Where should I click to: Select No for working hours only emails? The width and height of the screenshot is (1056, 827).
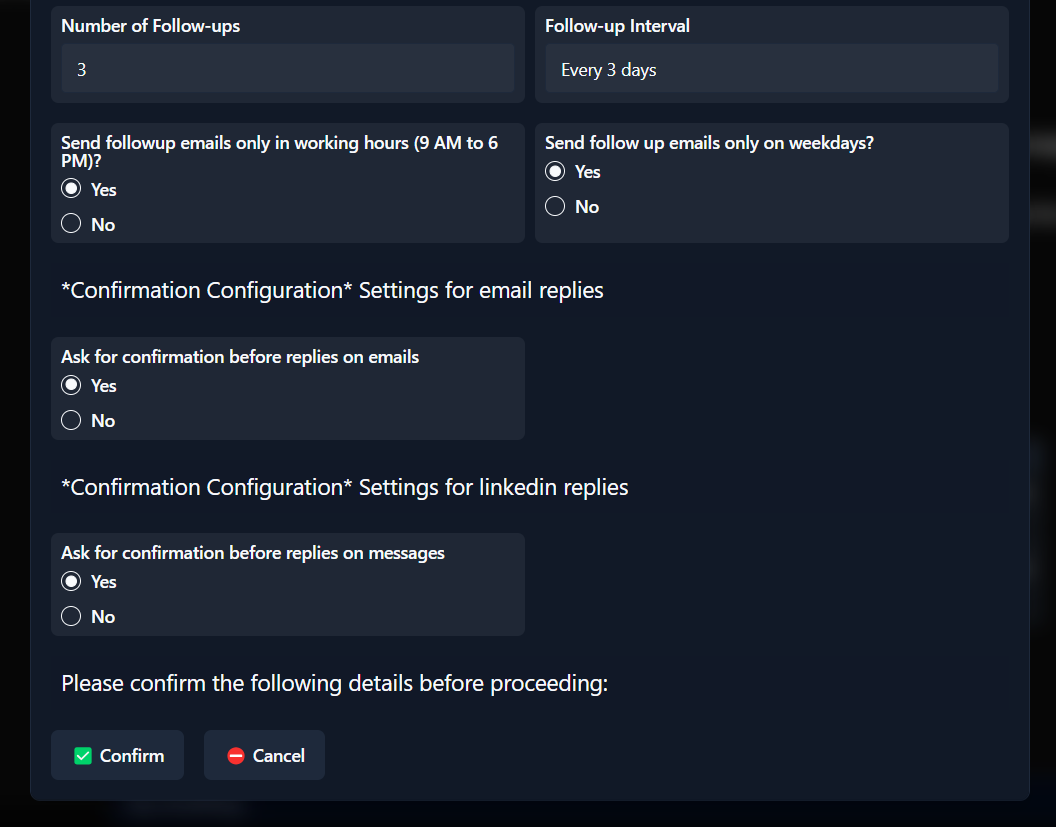coord(71,224)
